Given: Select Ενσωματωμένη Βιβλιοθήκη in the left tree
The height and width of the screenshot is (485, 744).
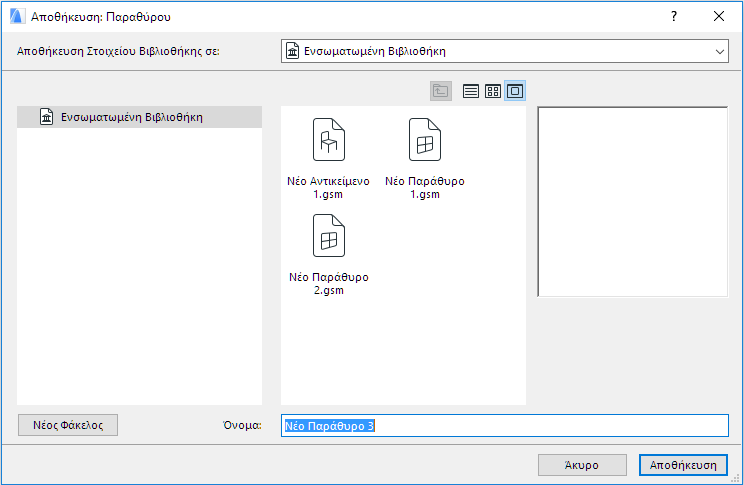Looking at the screenshot, I should point(139,117).
